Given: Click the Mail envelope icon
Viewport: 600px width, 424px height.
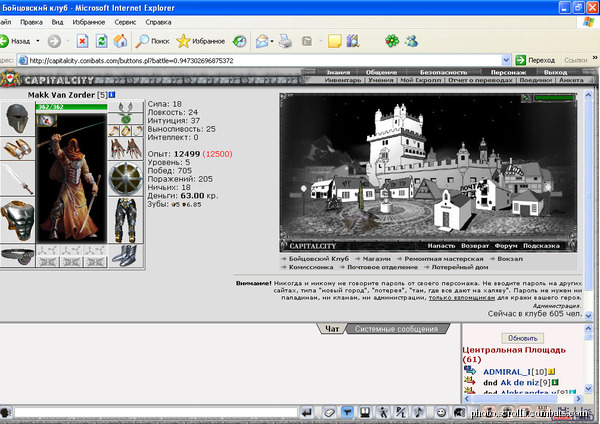Looking at the screenshot, I should (262, 41).
